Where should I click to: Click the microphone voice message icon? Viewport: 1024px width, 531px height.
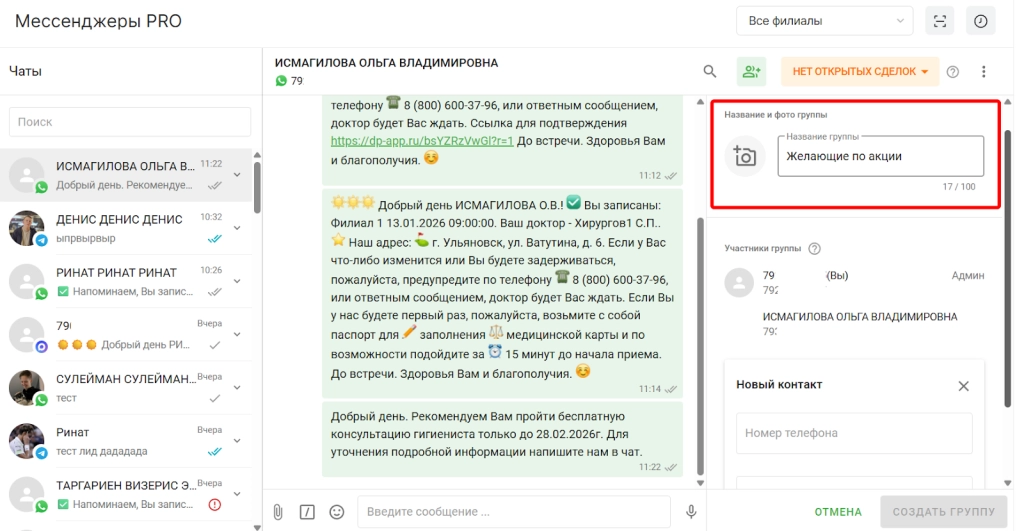(691, 511)
